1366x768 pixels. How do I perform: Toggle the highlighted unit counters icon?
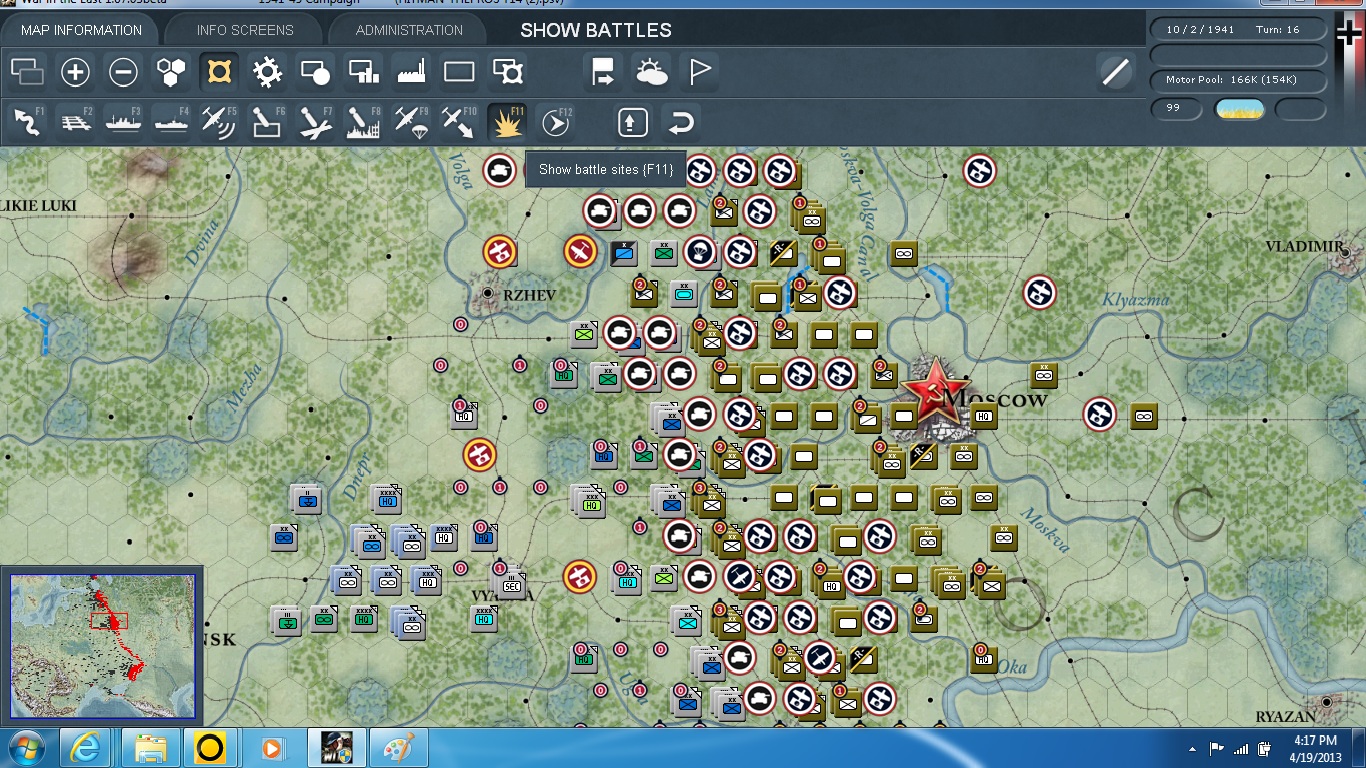pos(218,71)
